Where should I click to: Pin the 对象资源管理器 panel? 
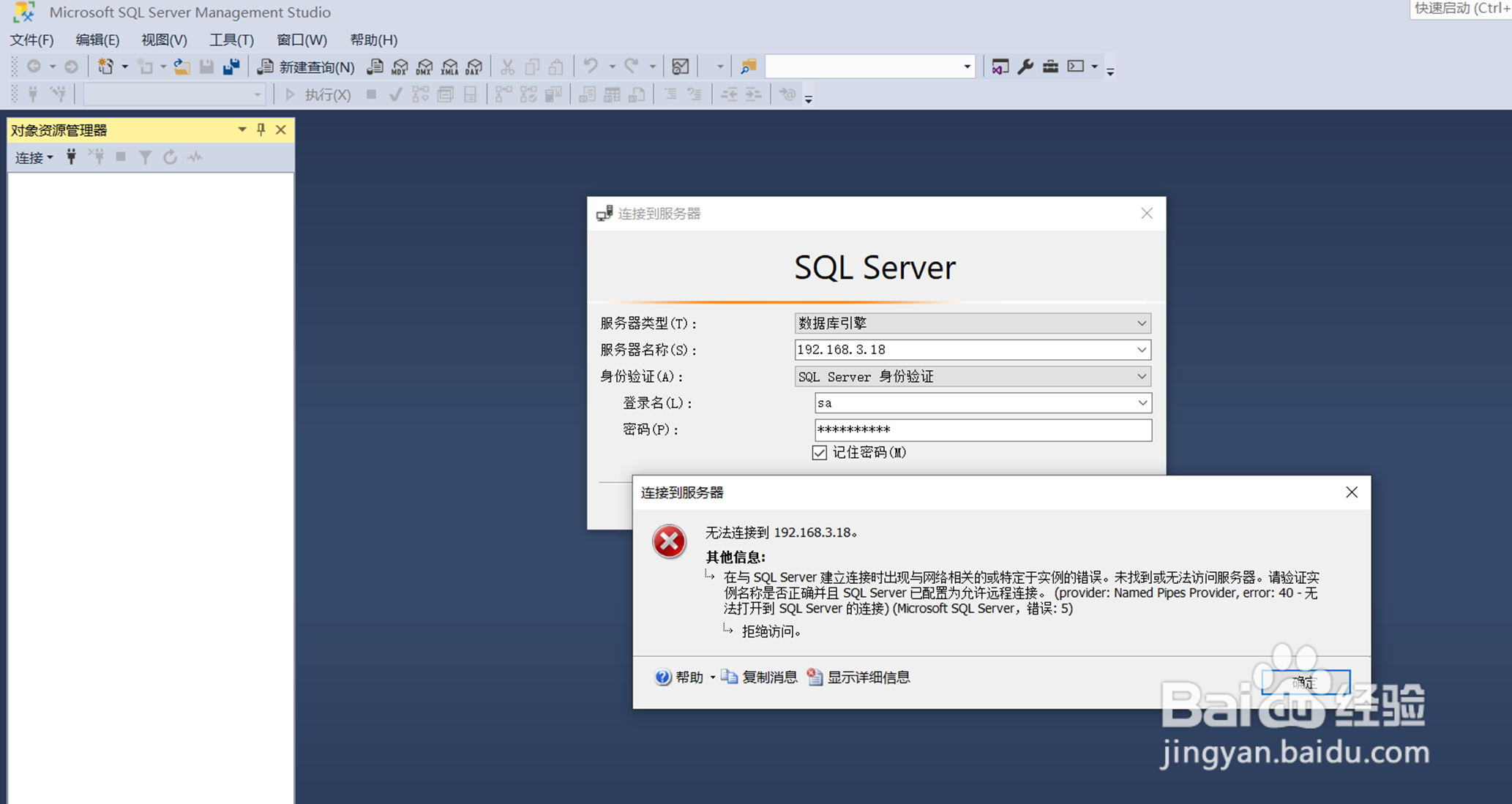click(x=261, y=129)
